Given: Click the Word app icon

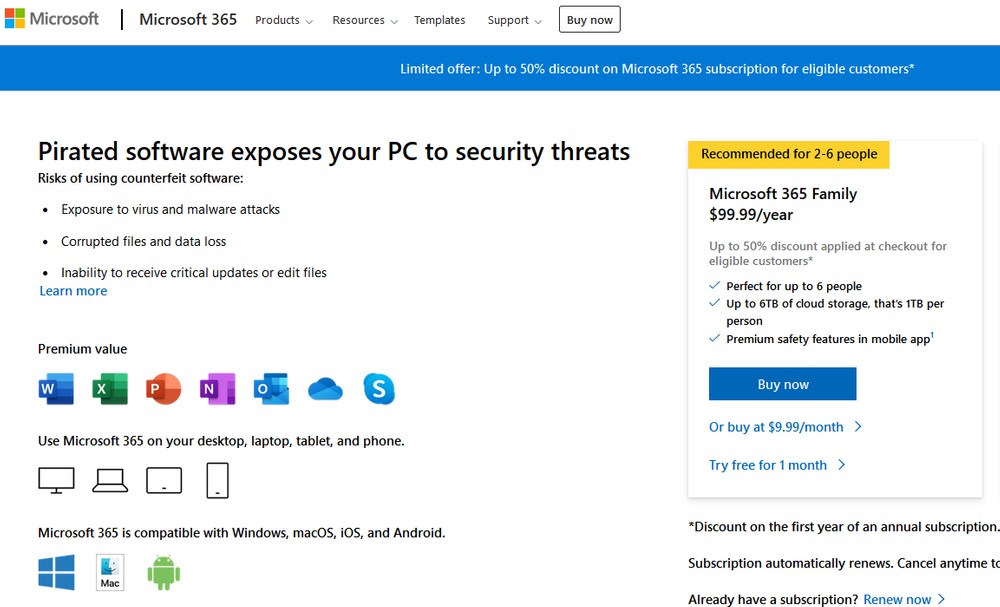Looking at the screenshot, I should 56,388.
